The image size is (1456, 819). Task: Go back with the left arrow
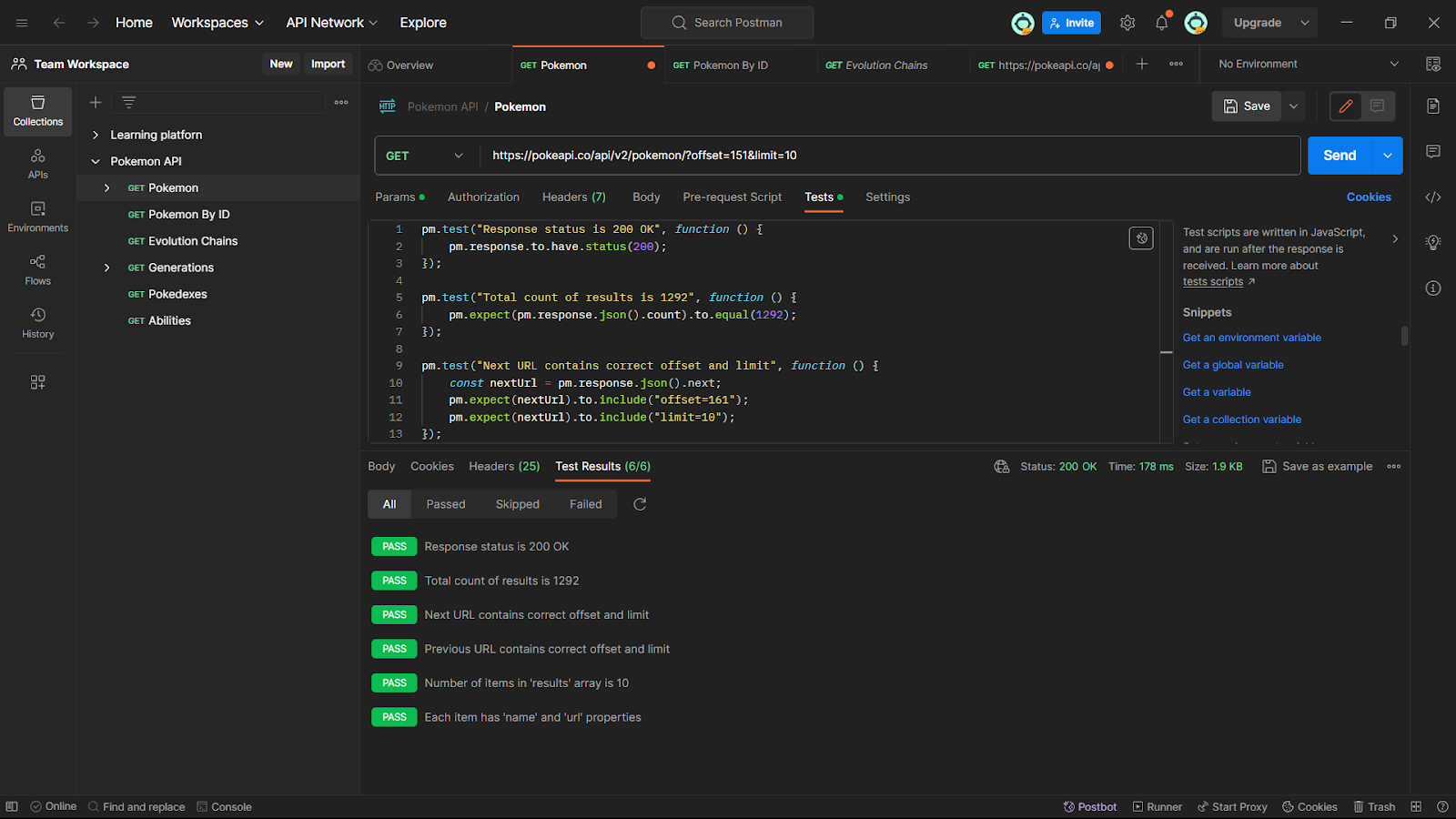[59, 23]
